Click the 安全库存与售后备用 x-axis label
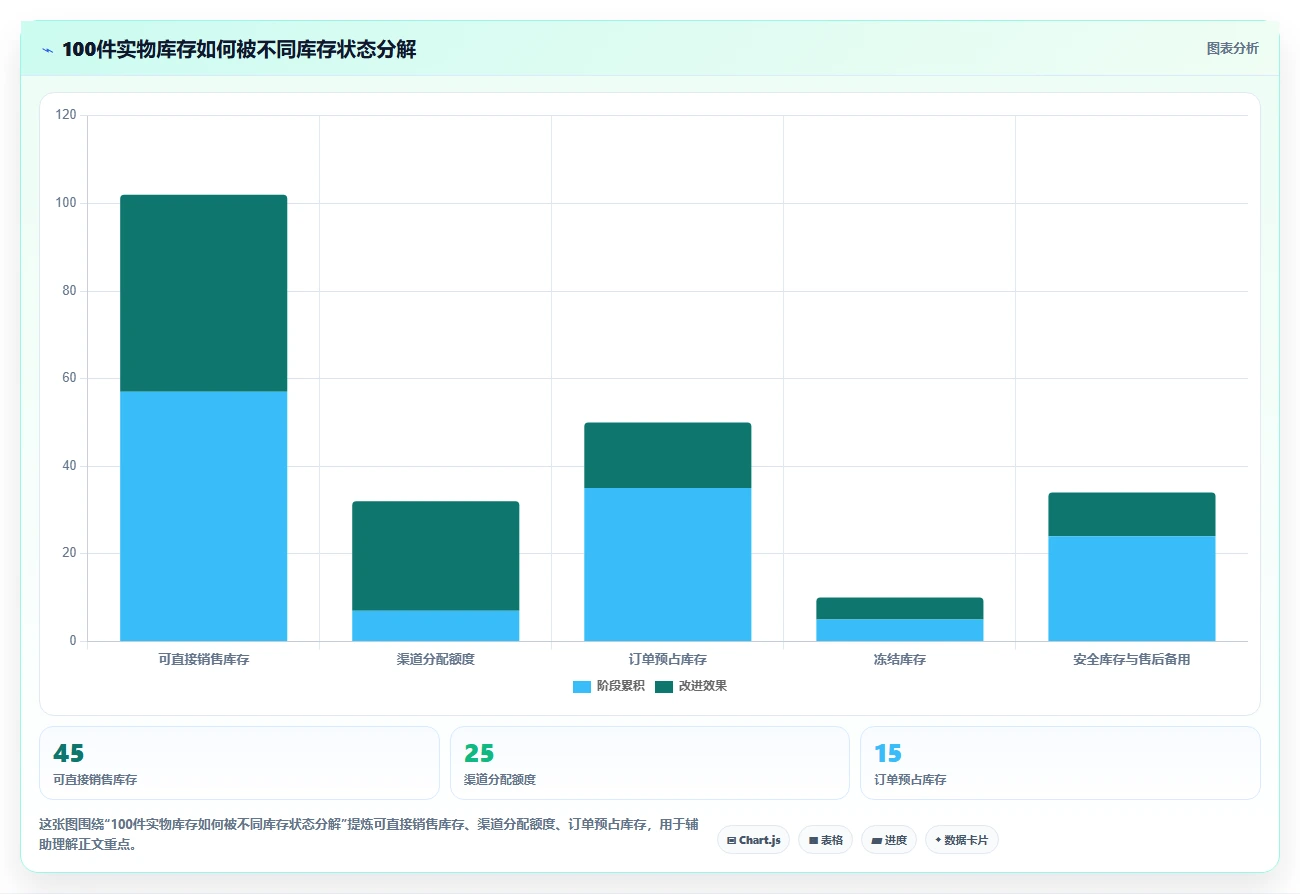The height and width of the screenshot is (894, 1300). pyautogui.click(x=1132, y=660)
